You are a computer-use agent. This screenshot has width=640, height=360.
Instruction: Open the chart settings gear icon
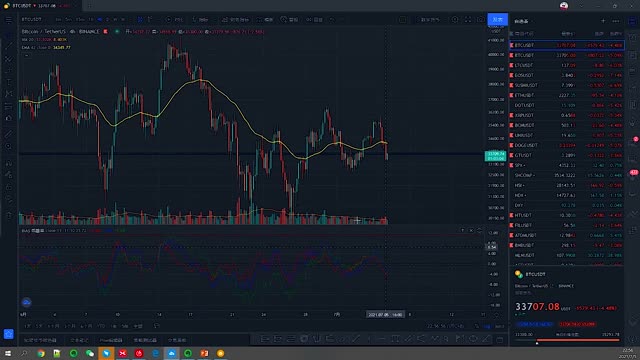(455, 20)
